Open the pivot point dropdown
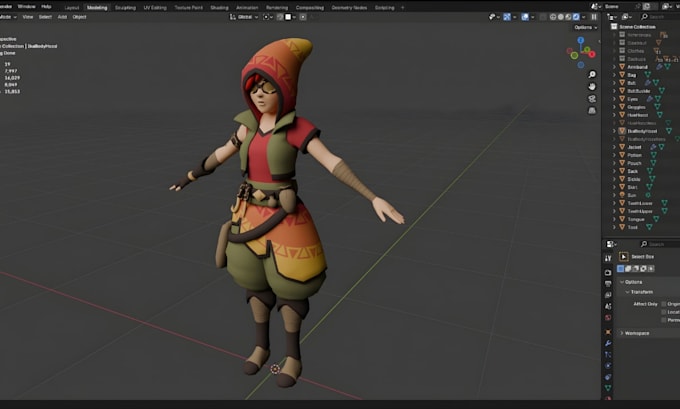This screenshot has width=680, height=409. coord(268,17)
